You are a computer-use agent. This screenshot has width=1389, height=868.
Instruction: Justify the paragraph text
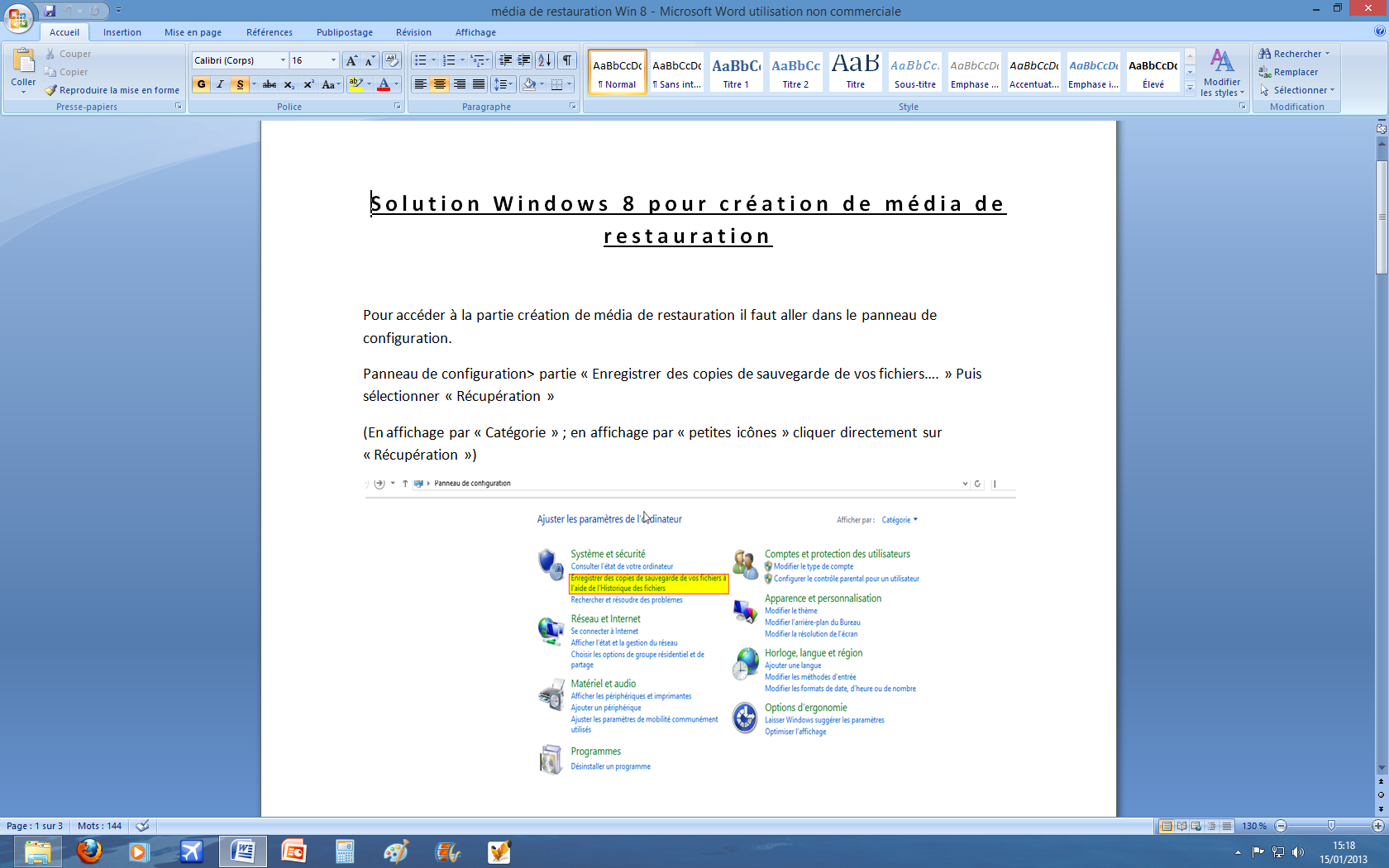point(479,84)
